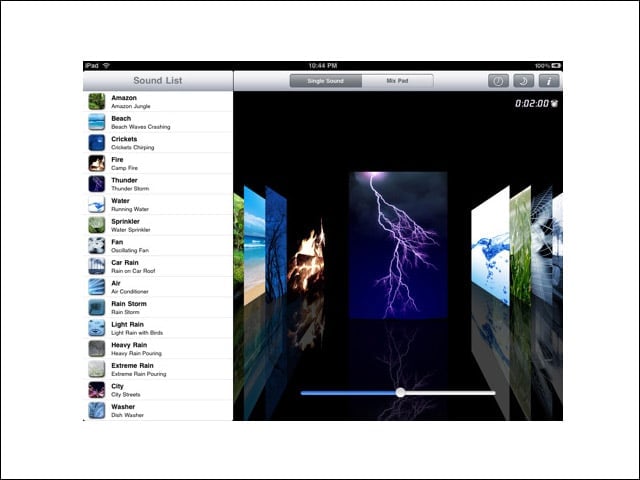Click the unfilled right part of volume slider
The height and width of the screenshot is (480, 640).
point(451,393)
